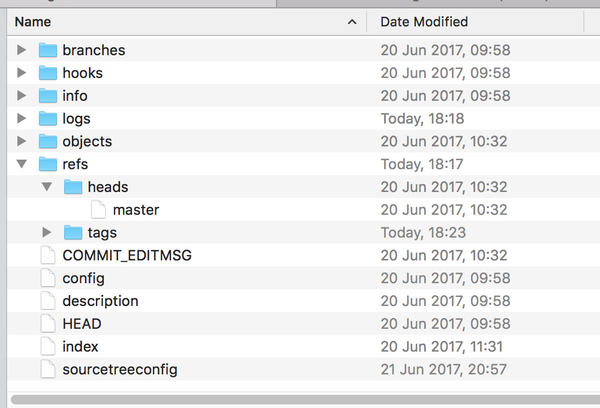Expand the logs folder
The width and height of the screenshot is (600, 408).
click(x=22, y=118)
